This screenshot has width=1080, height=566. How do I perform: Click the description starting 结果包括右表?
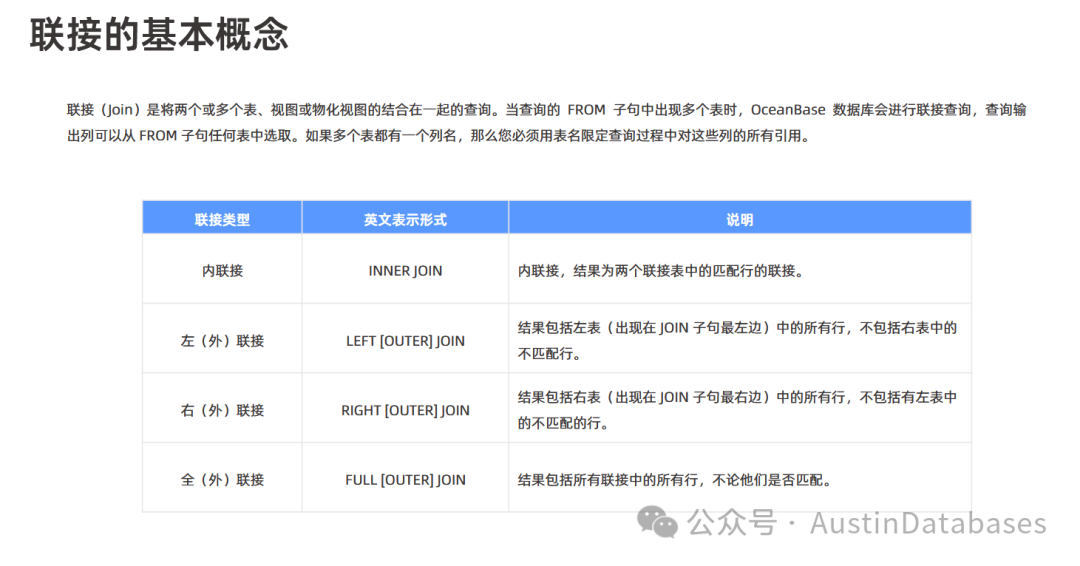[x=737, y=410]
